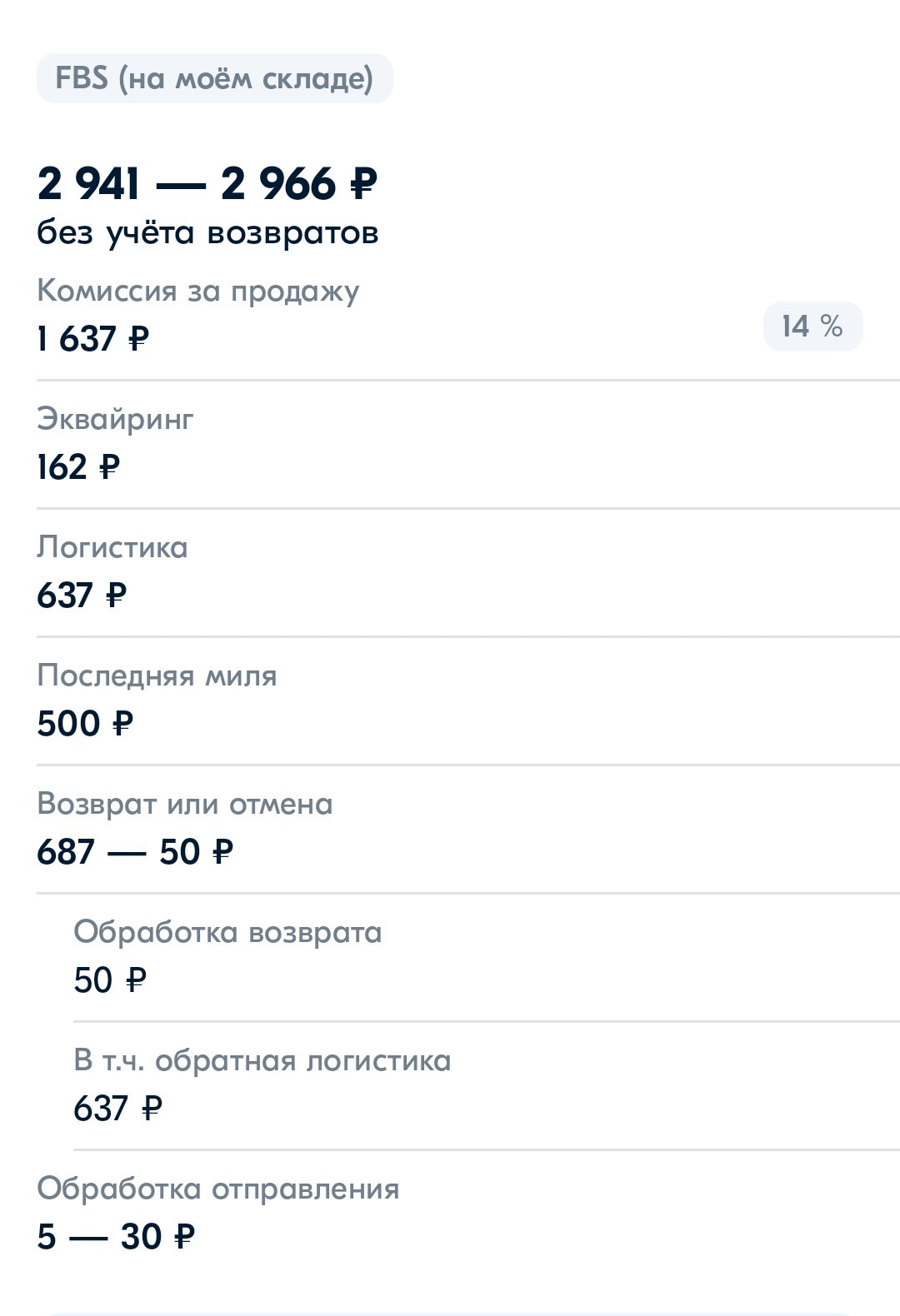Tap the Обработка отправления row label
The height and width of the screenshot is (1316, 900).
click(x=218, y=1189)
